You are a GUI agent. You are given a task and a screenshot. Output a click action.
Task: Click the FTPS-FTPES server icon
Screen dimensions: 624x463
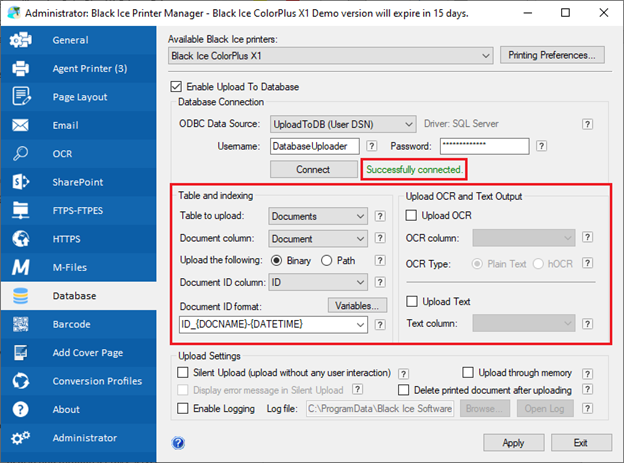click(x=21, y=210)
